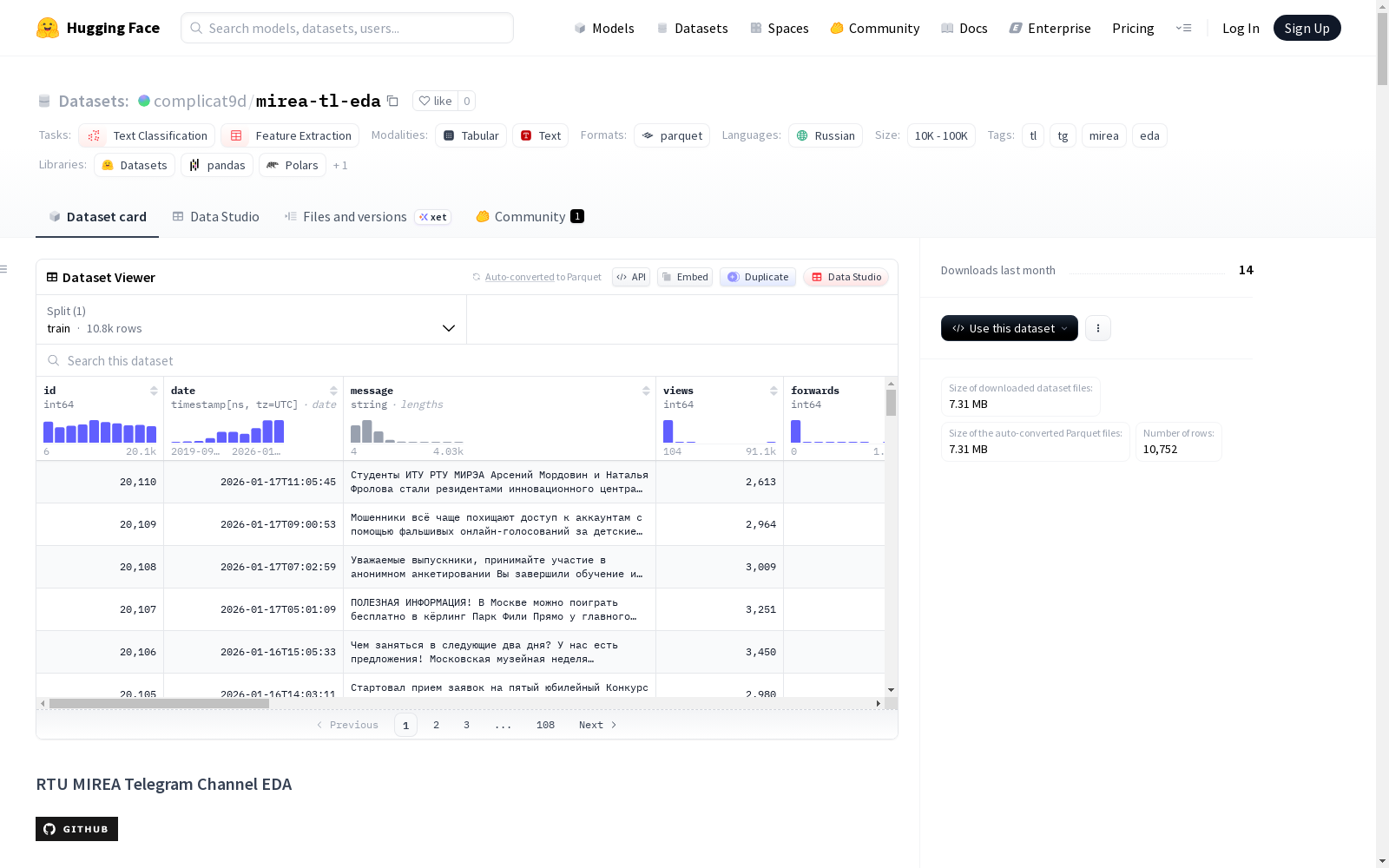The image size is (1389, 868).
Task: Open the navigation overflow menu icon
Action: coord(1183,28)
